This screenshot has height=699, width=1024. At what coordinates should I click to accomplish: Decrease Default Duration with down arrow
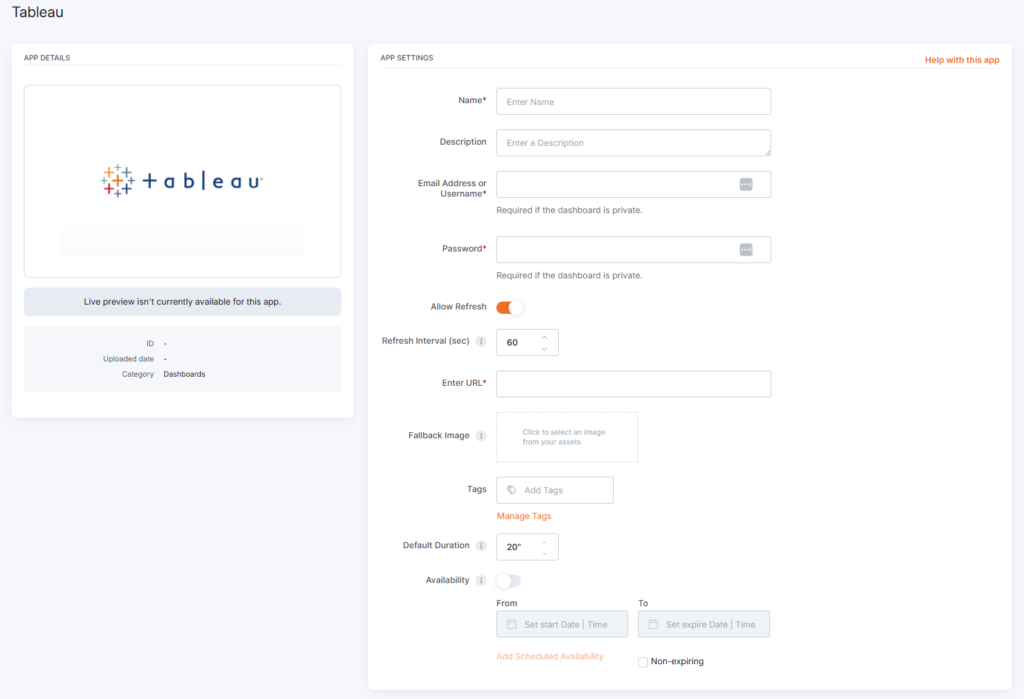click(x=545, y=553)
